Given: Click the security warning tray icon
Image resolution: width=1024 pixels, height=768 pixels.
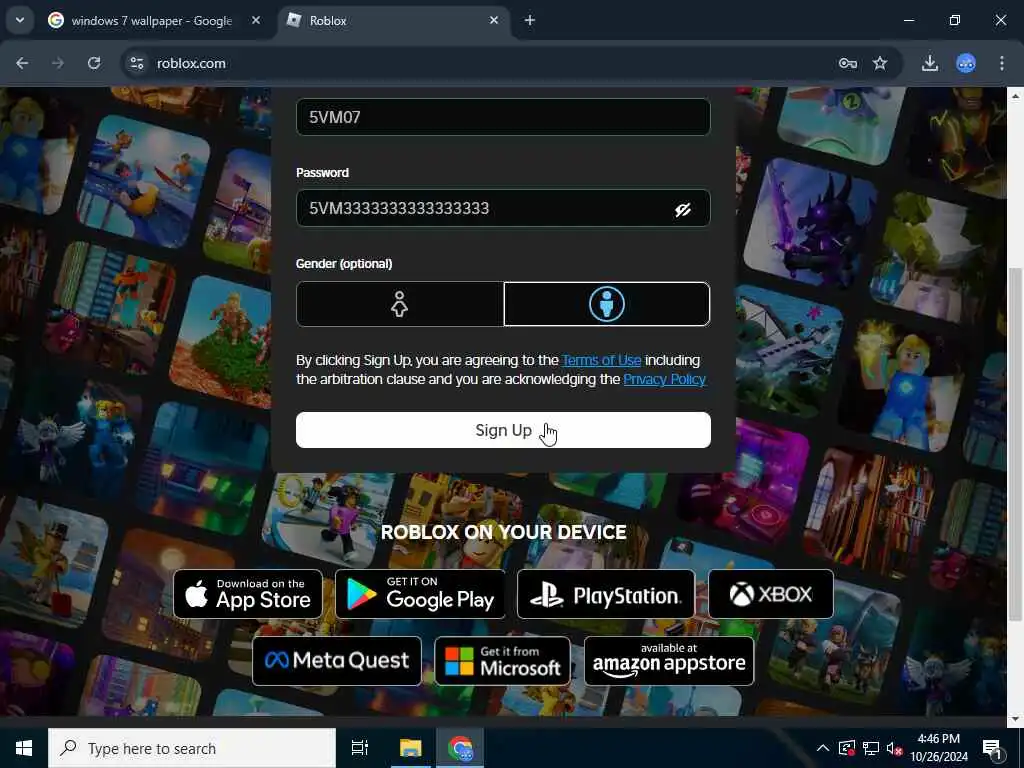Looking at the screenshot, I should pos(847,748).
